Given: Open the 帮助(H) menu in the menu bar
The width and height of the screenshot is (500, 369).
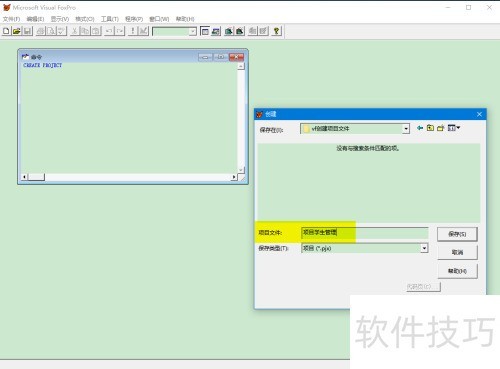Looking at the screenshot, I should [185, 19].
